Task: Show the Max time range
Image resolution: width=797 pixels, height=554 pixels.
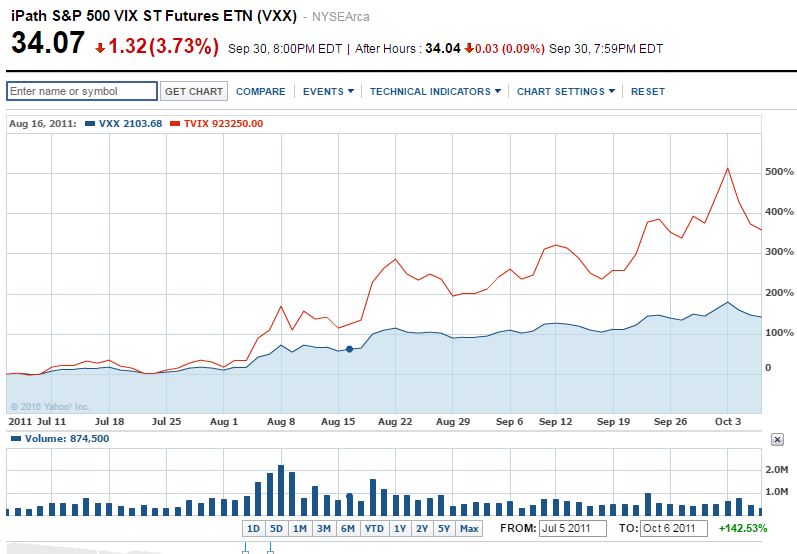Action: point(469,529)
